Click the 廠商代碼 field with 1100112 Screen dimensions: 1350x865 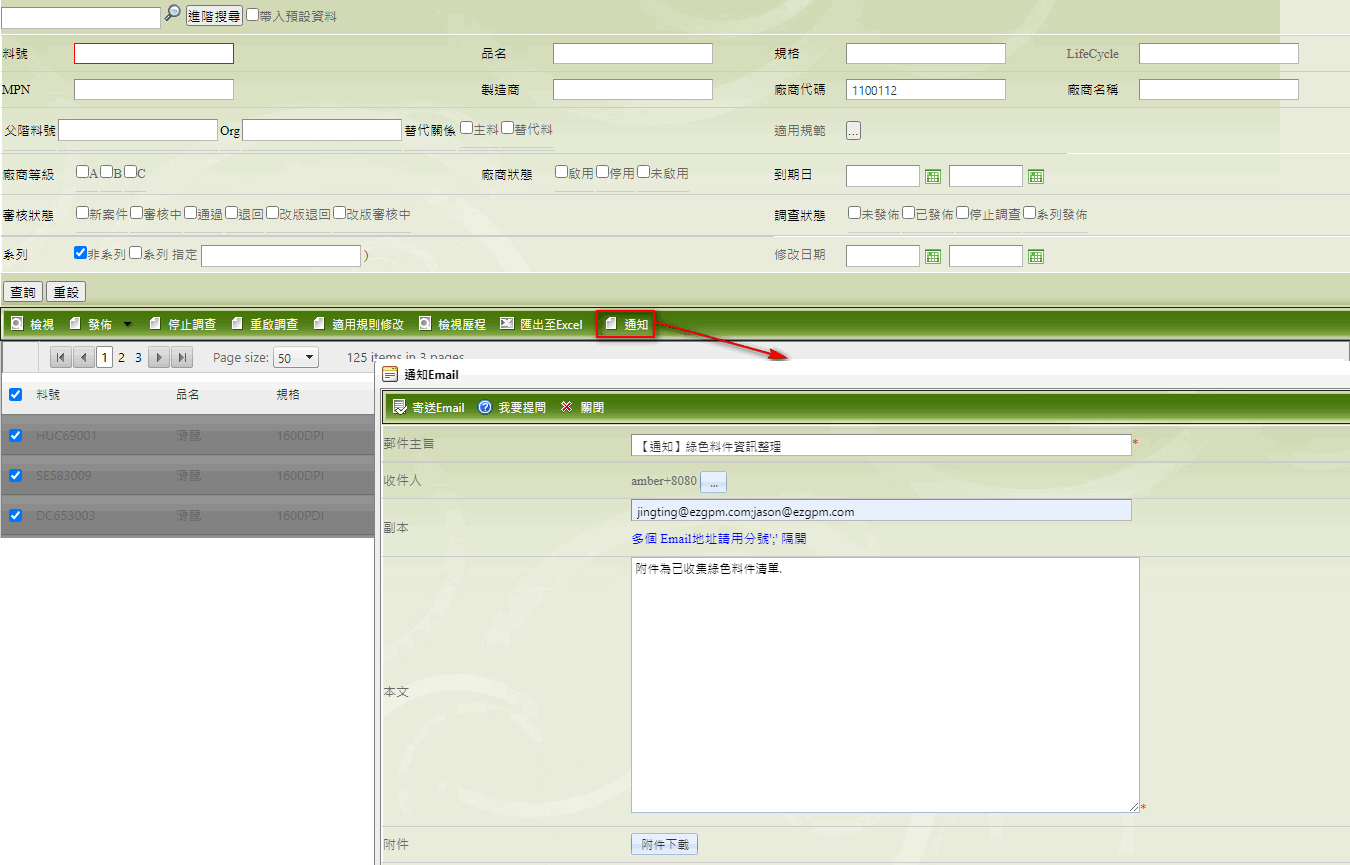pyautogui.click(x=926, y=90)
